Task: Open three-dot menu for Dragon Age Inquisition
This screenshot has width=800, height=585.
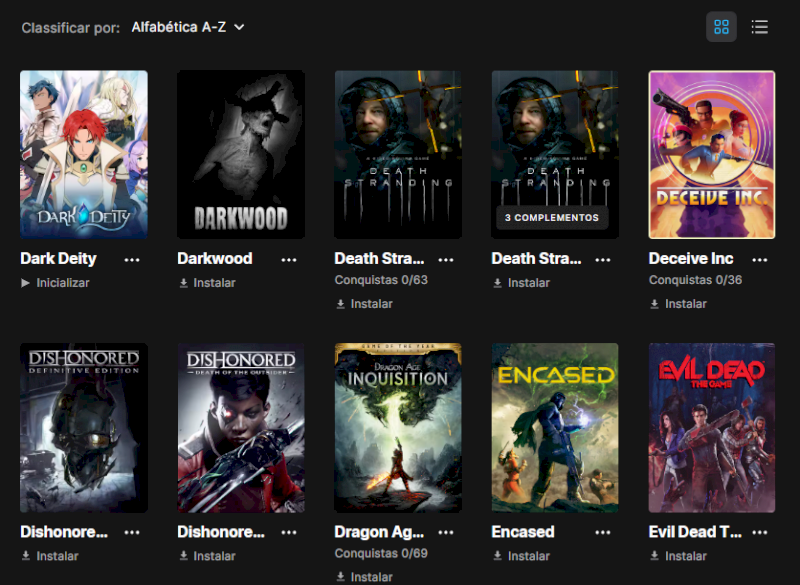Action: 446,532
